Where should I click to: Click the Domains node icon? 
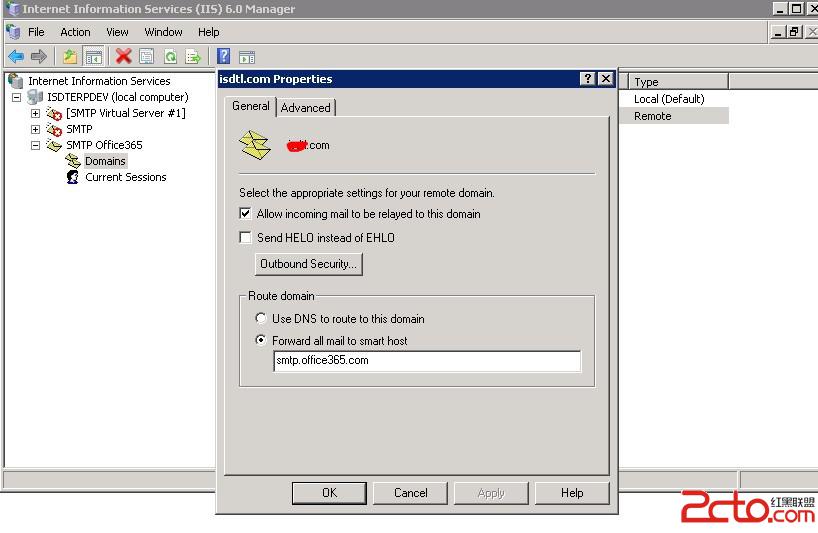[73, 161]
